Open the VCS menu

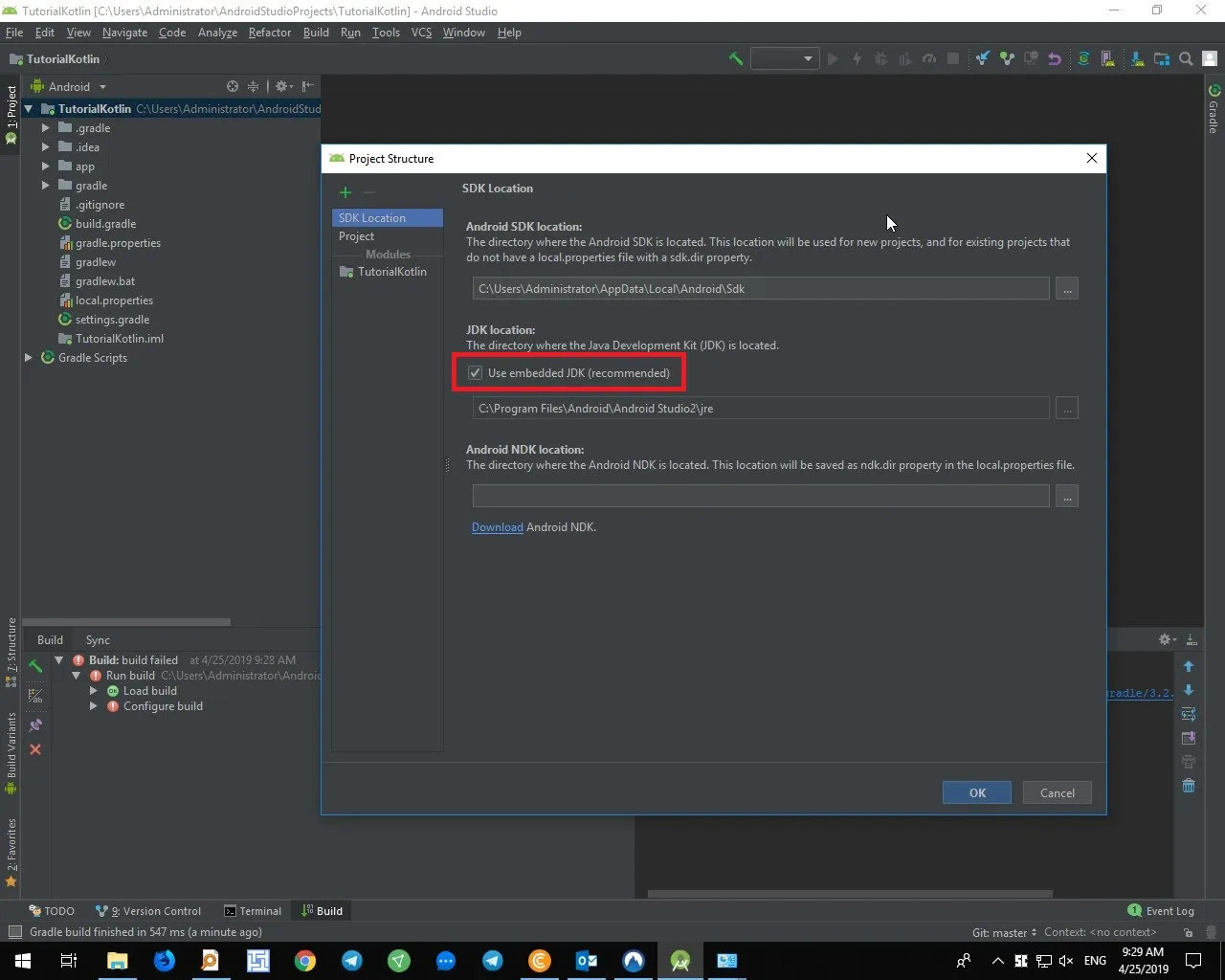click(x=421, y=33)
